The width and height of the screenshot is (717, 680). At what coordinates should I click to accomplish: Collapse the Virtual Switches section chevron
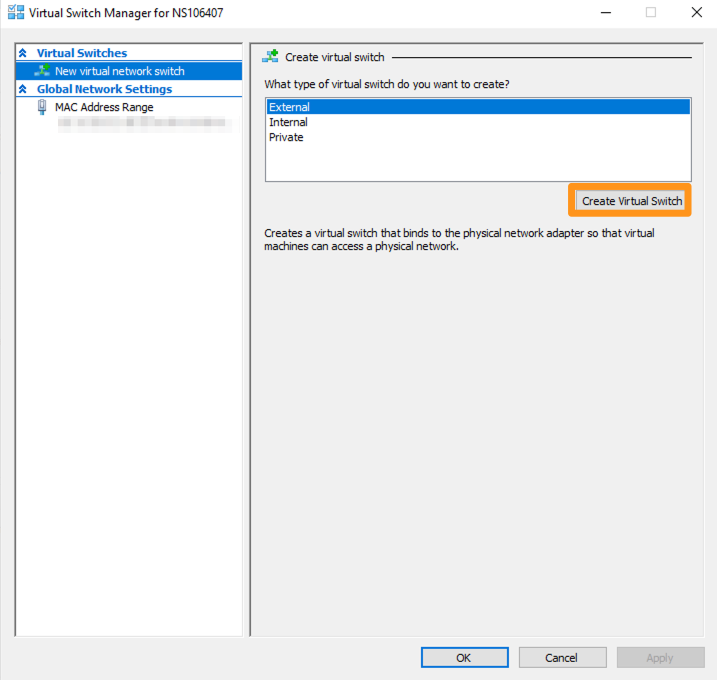(x=23, y=53)
